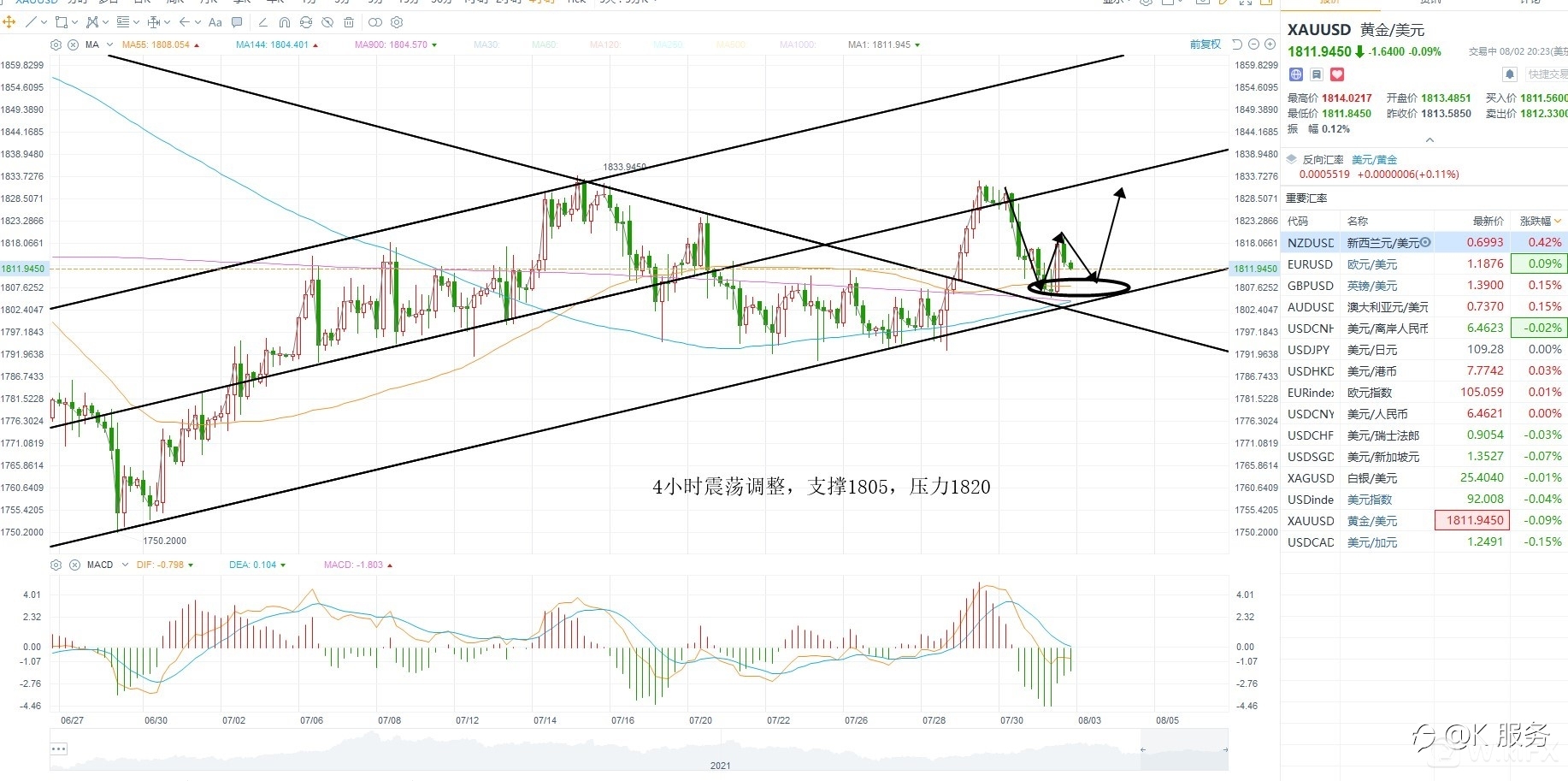Toggle MA900 line visibility
Image resolution: width=1568 pixels, height=781 pixels.
coord(396,44)
